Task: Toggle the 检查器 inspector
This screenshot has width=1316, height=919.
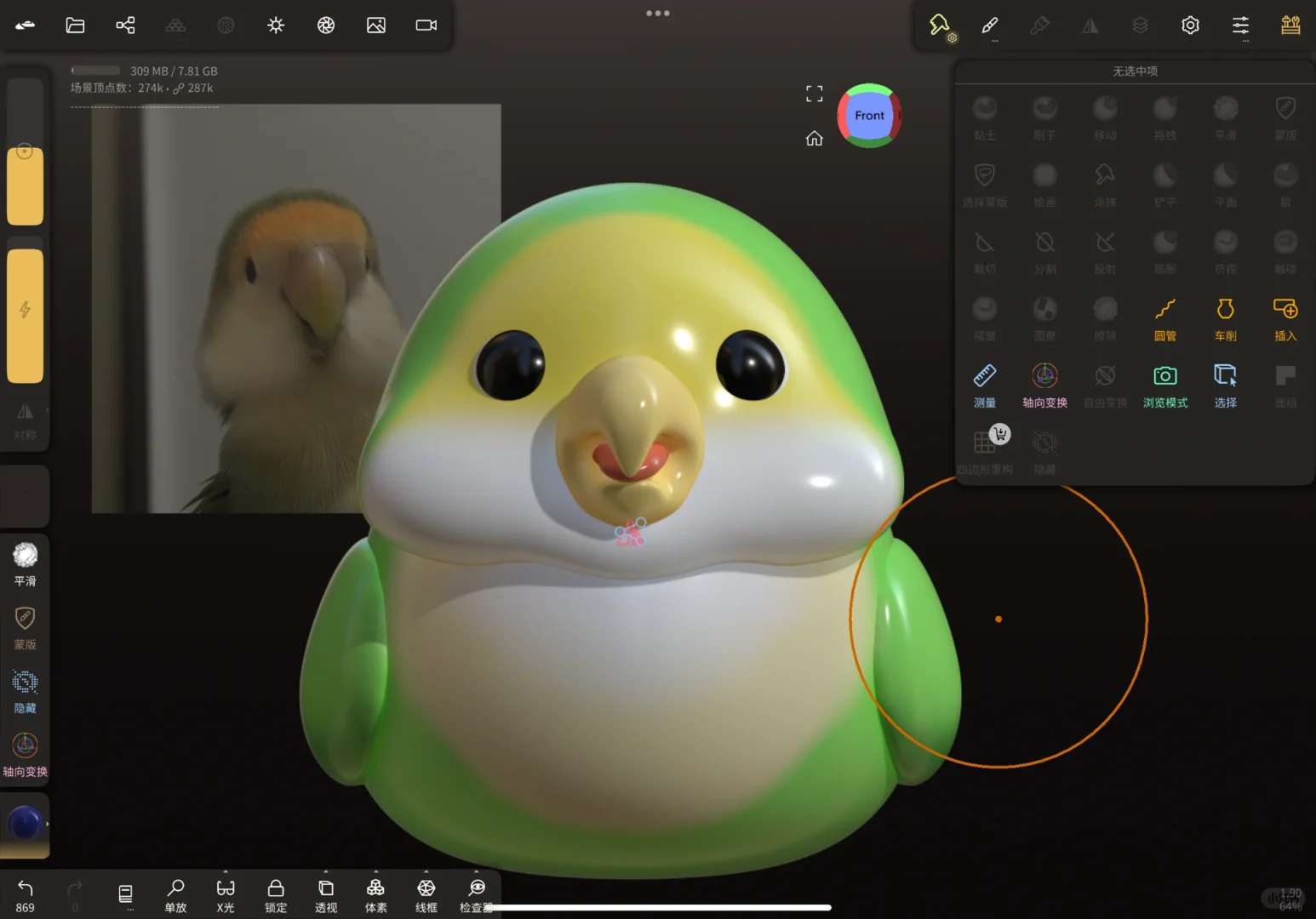Action: tap(477, 896)
